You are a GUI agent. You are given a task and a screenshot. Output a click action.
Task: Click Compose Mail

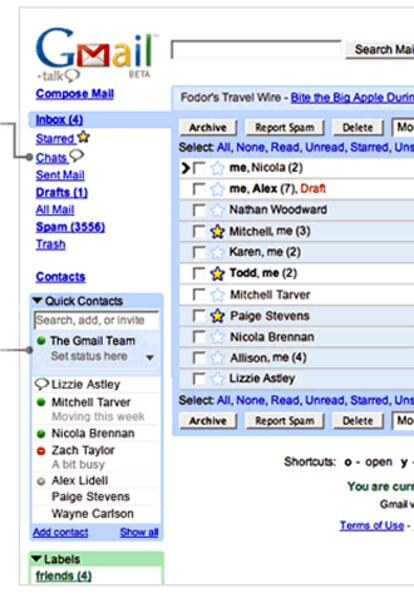click(75, 94)
